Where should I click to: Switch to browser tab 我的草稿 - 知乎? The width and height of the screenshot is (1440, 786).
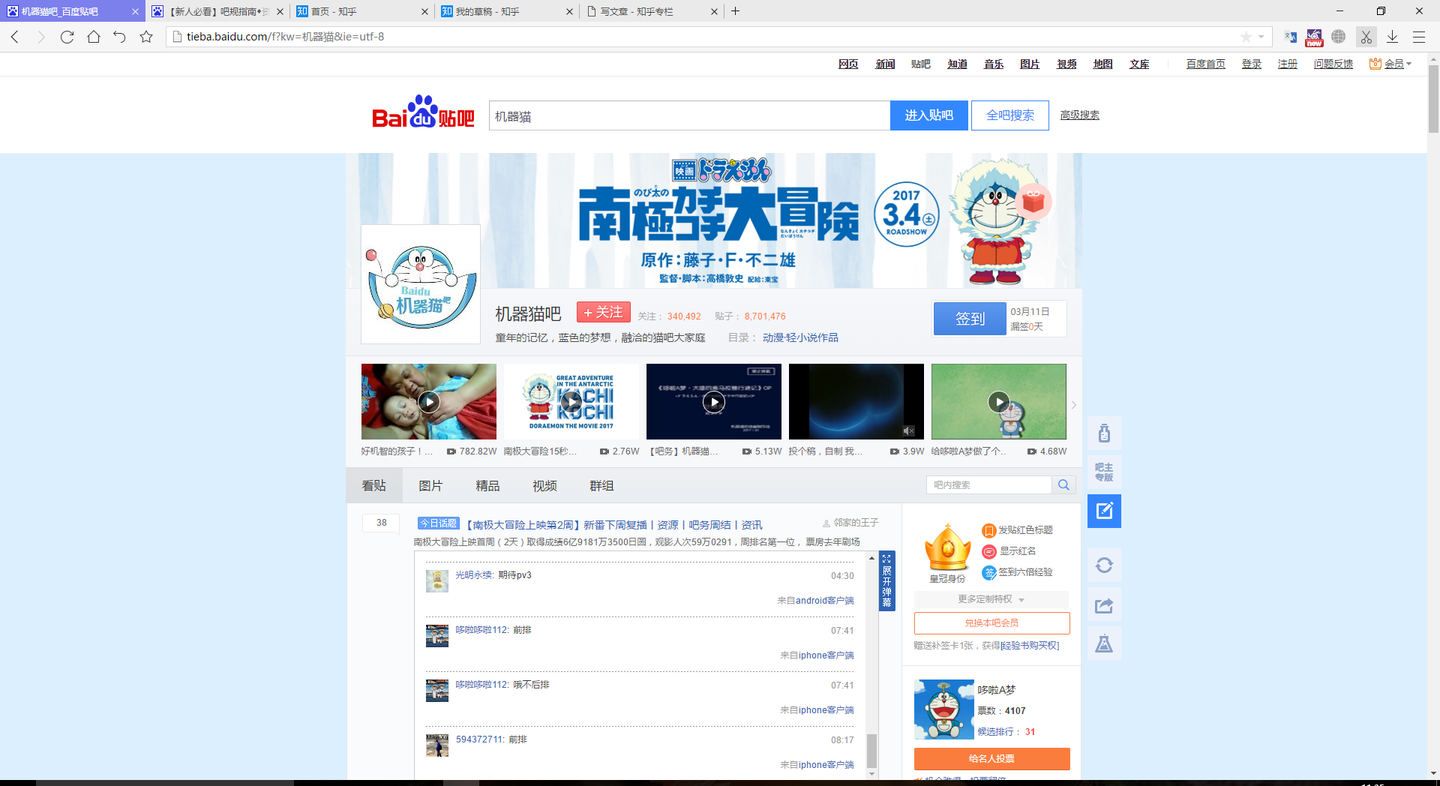(507, 11)
